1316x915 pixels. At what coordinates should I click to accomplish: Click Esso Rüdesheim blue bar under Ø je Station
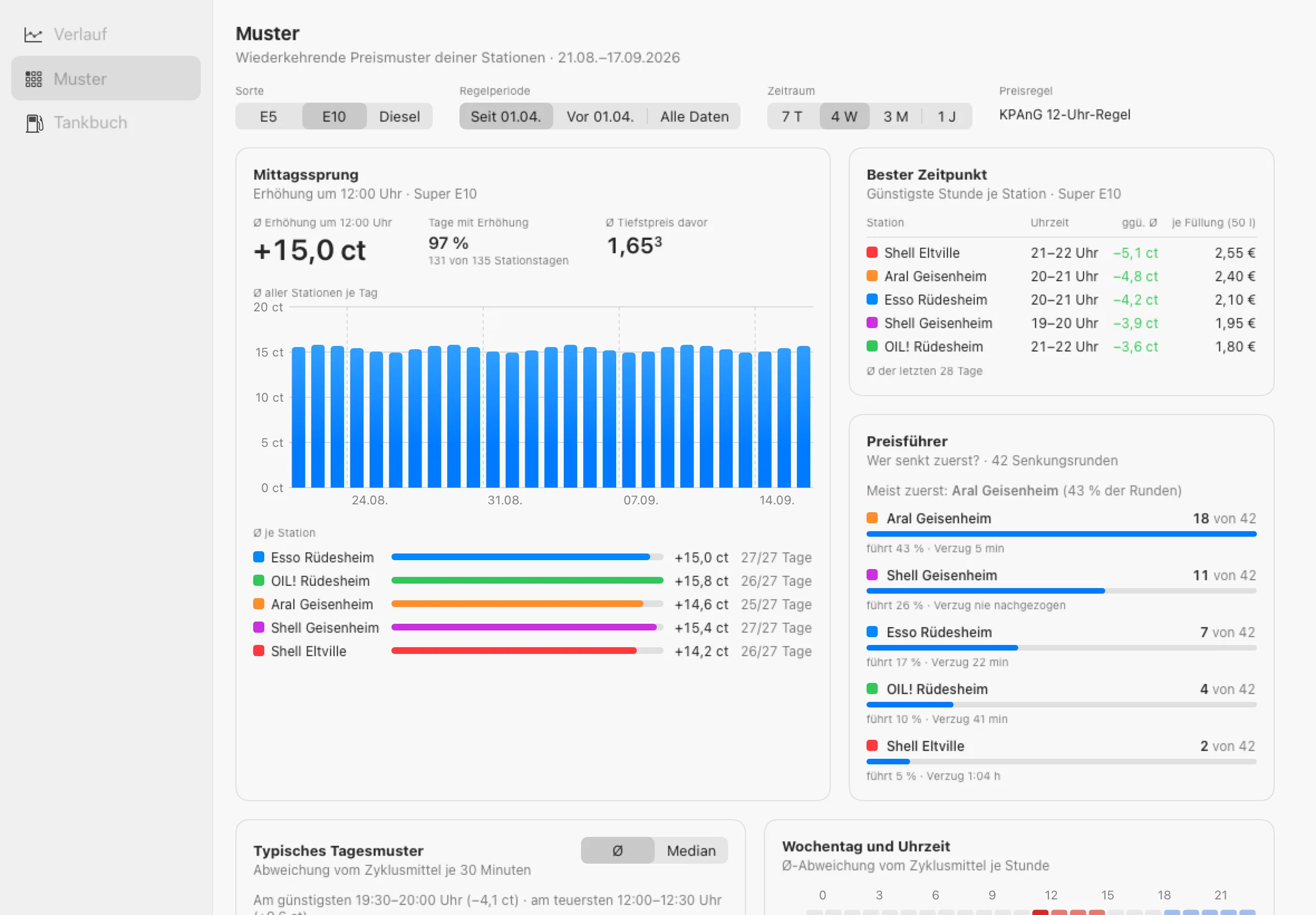(526, 557)
